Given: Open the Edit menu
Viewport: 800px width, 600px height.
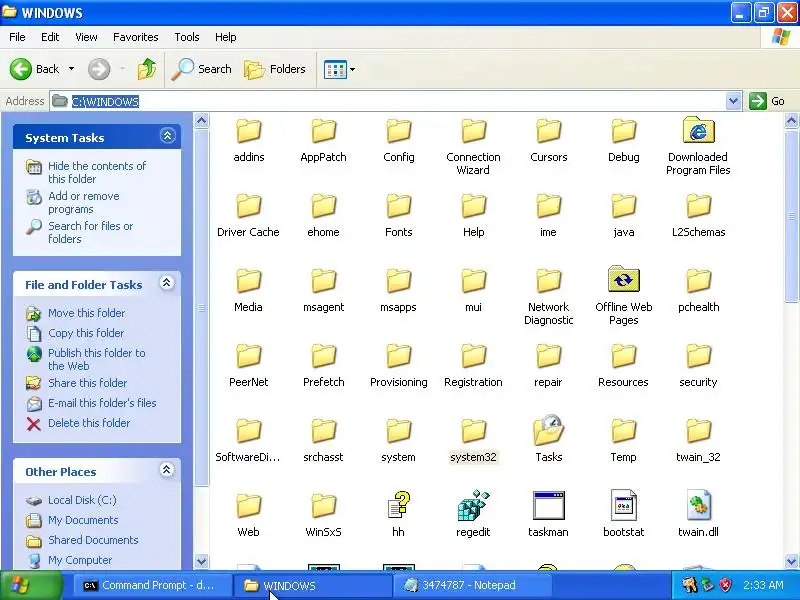Looking at the screenshot, I should click(x=50, y=37).
